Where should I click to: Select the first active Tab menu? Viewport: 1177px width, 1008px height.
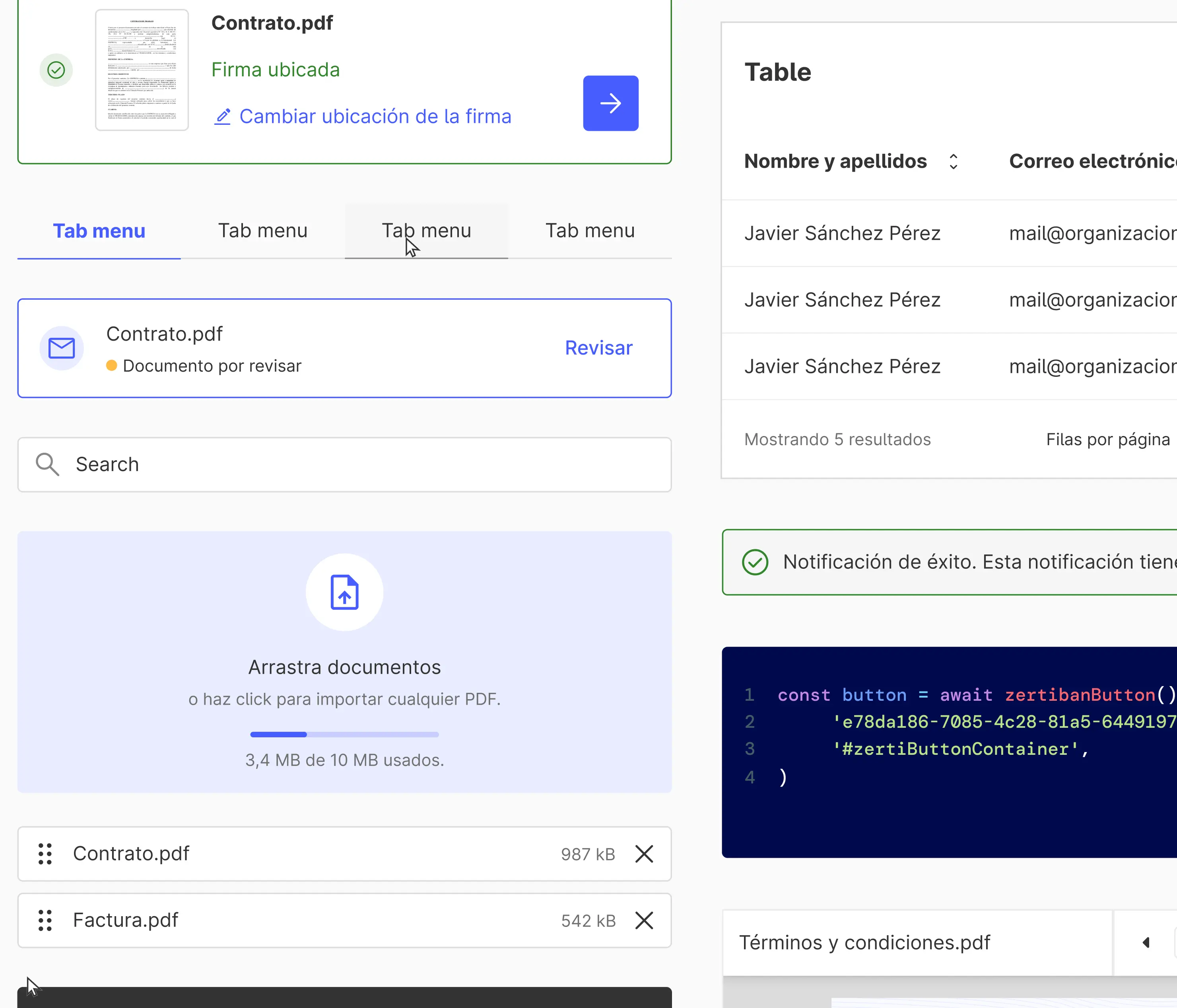click(x=99, y=231)
